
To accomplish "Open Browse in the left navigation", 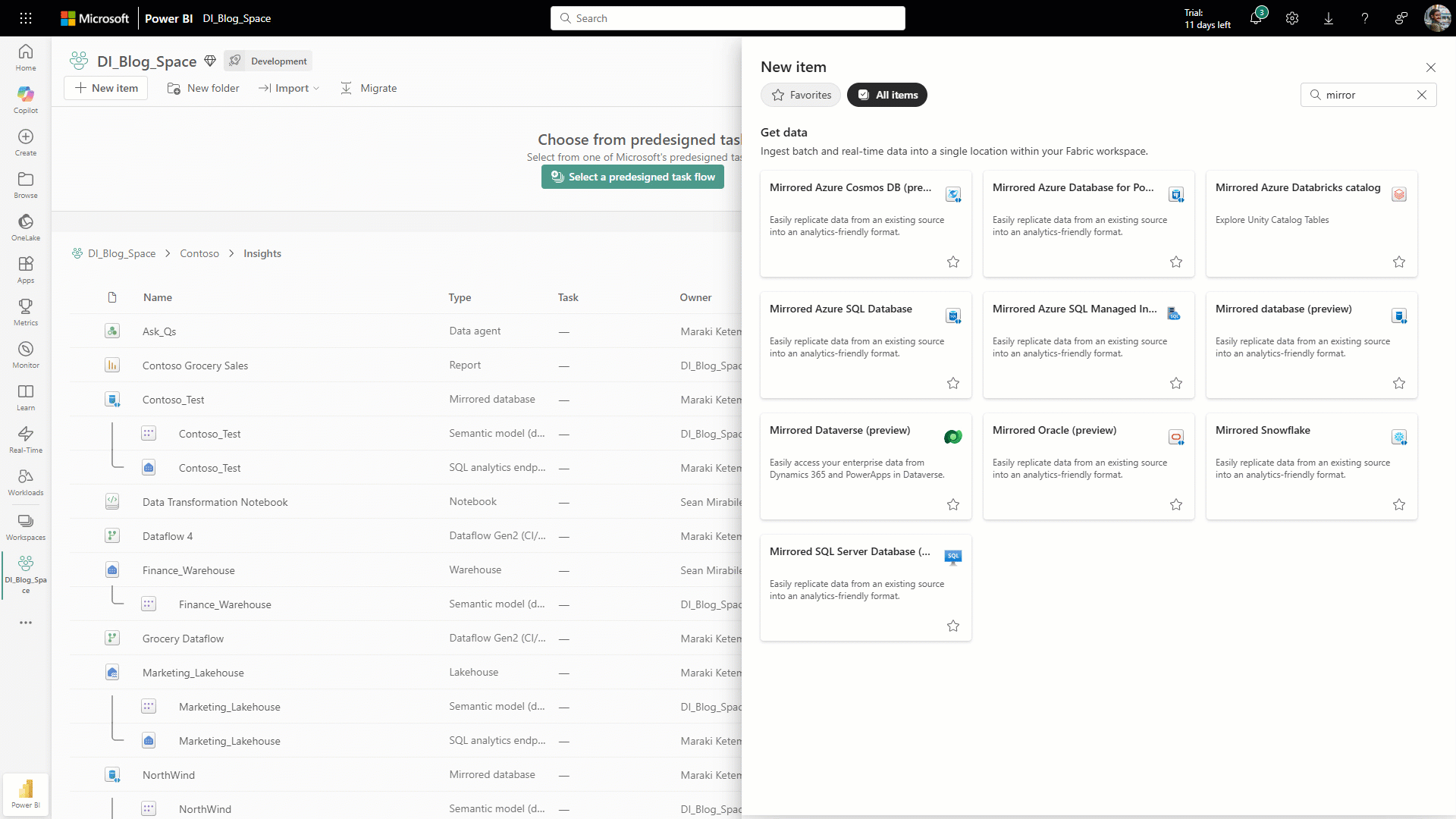I will tap(26, 185).
